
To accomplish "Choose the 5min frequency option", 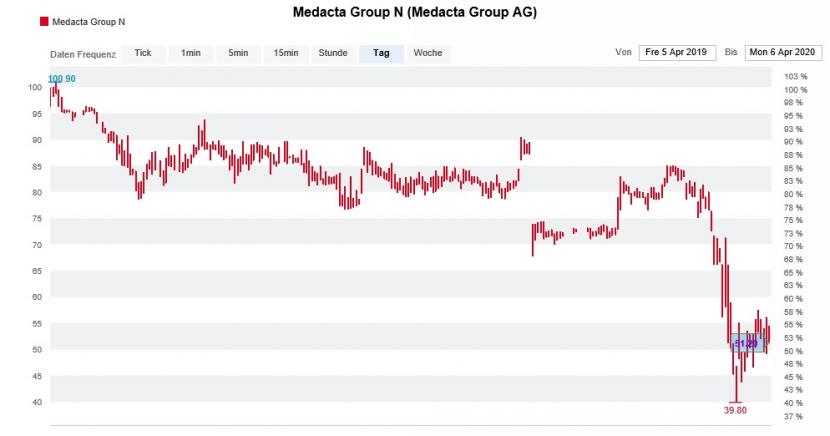I will click(238, 53).
